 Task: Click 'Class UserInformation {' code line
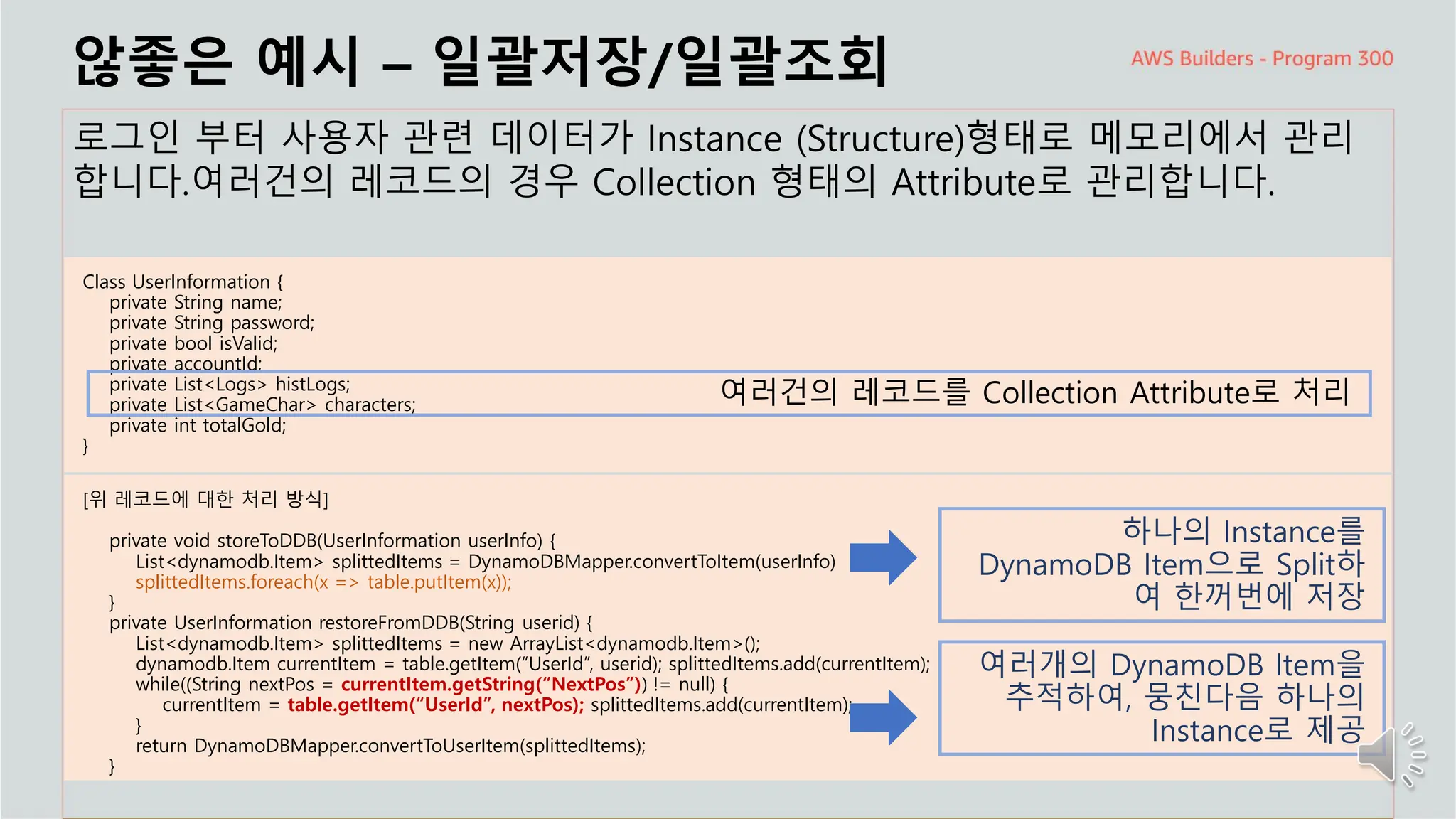pyautogui.click(x=183, y=282)
